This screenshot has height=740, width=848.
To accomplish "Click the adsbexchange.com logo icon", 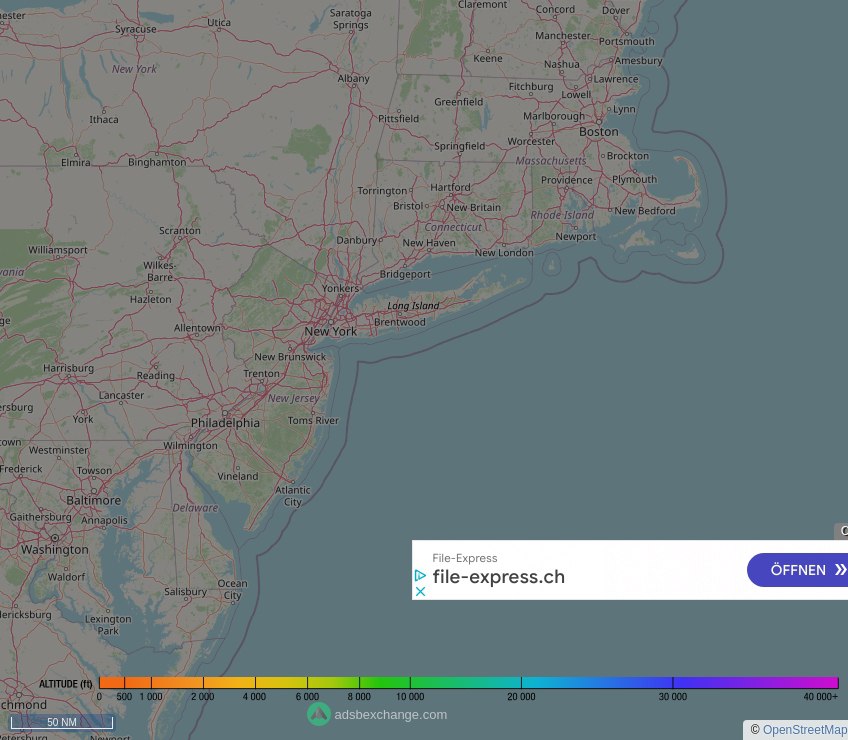I will pyautogui.click(x=319, y=714).
